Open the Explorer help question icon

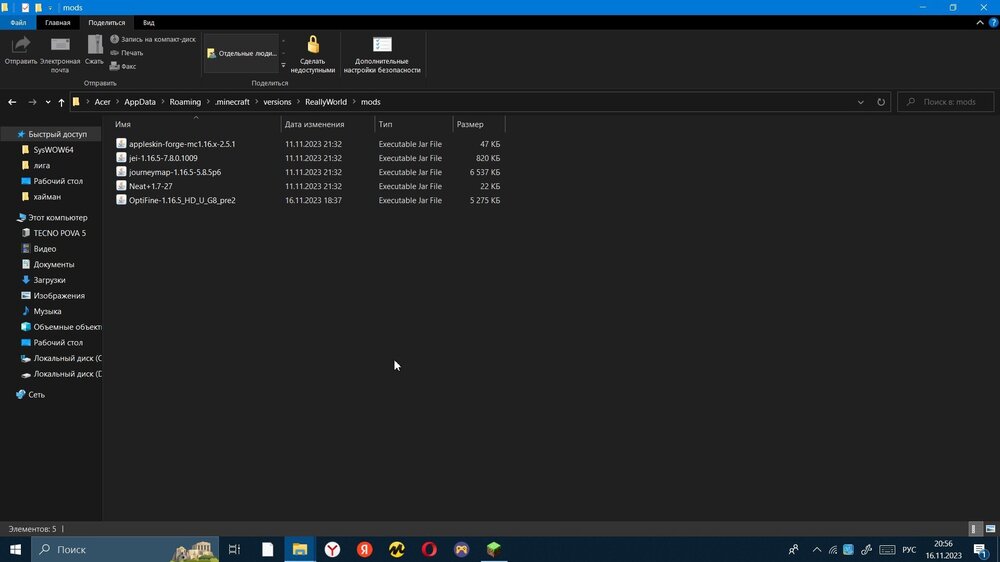click(993, 22)
